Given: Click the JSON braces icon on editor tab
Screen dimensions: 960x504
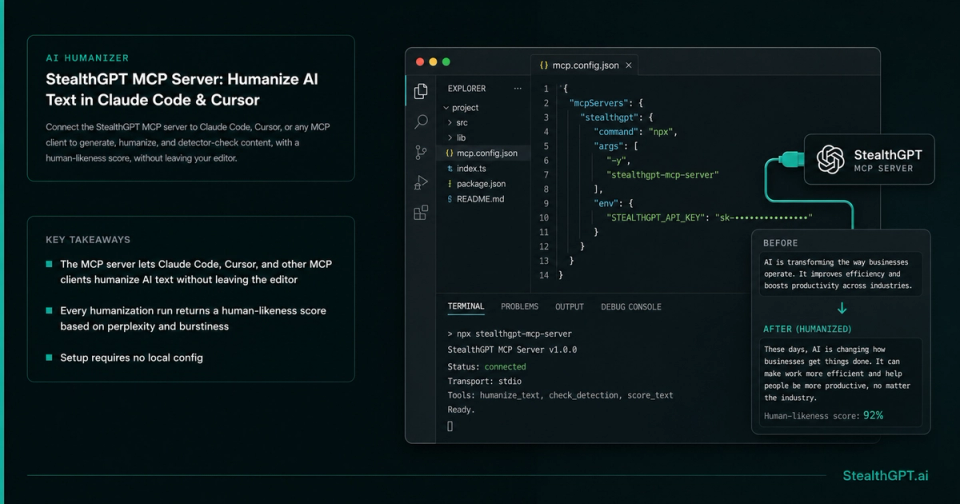Looking at the screenshot, I should point(544,65).
